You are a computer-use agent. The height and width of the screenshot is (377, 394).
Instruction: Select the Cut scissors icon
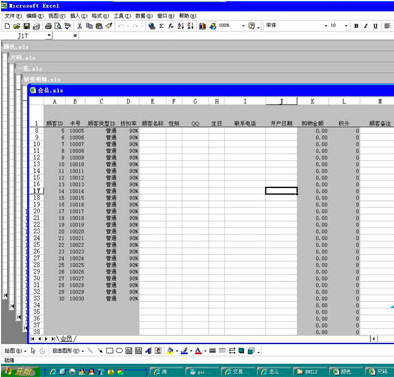pyautogui.click(x=79, y=26)
